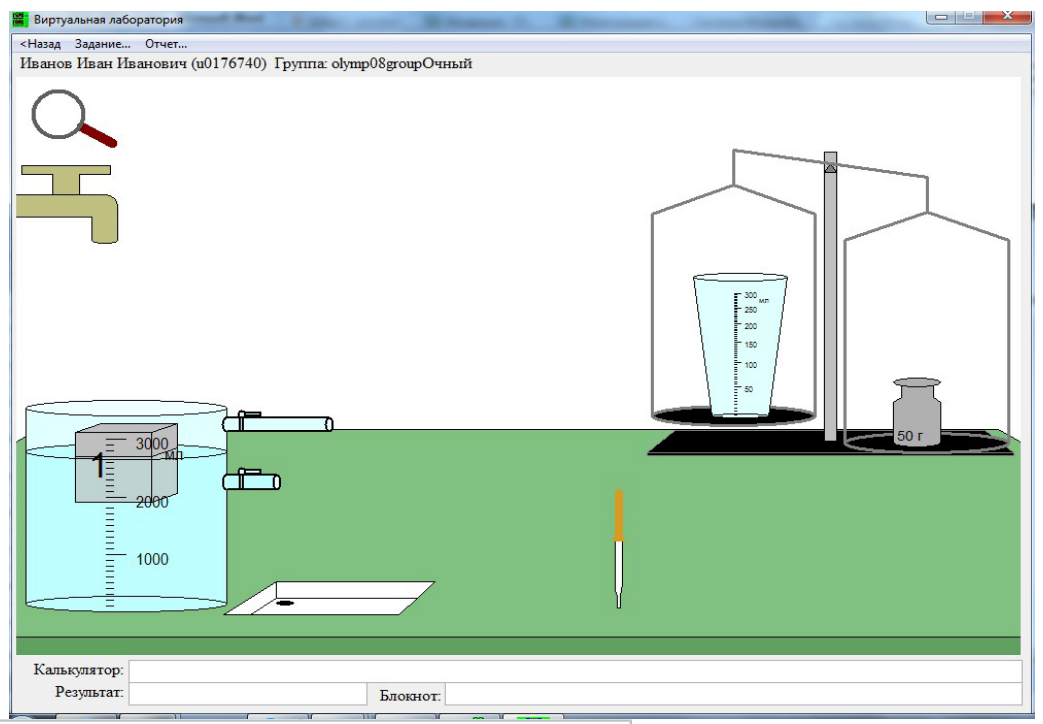Open the Задание... menu
1043x724 pixels.
tap(102, 44)
